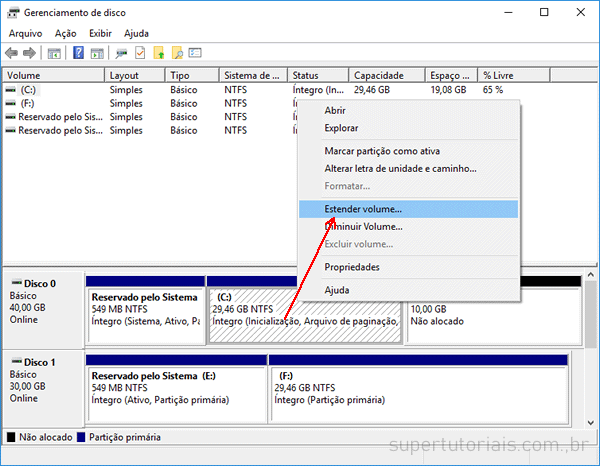Click the show/hide console tree icon
Viewport: 600px width, 466px height.
coord(54,53)
